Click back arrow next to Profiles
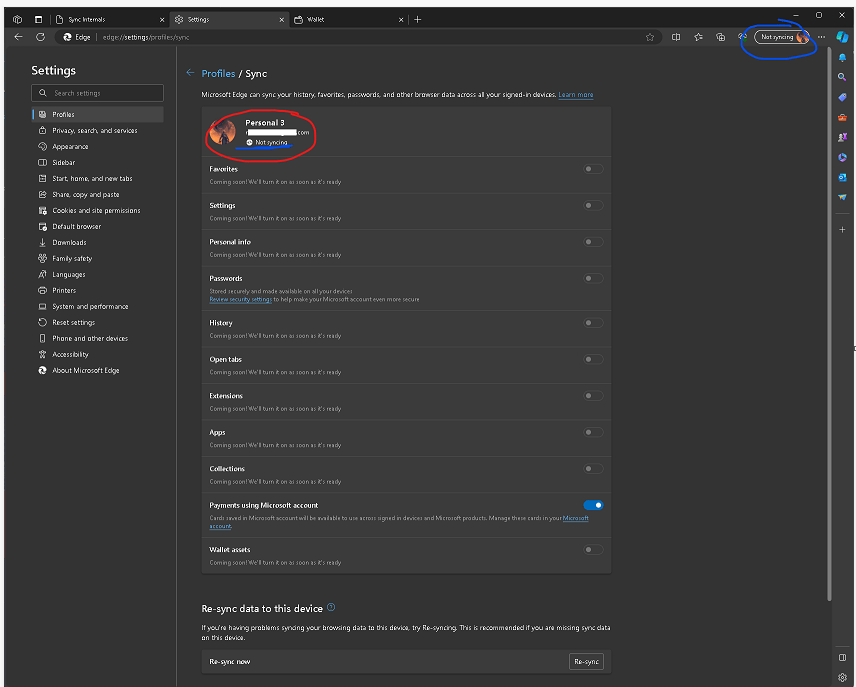Screen dimensions: 856x687 190,73
